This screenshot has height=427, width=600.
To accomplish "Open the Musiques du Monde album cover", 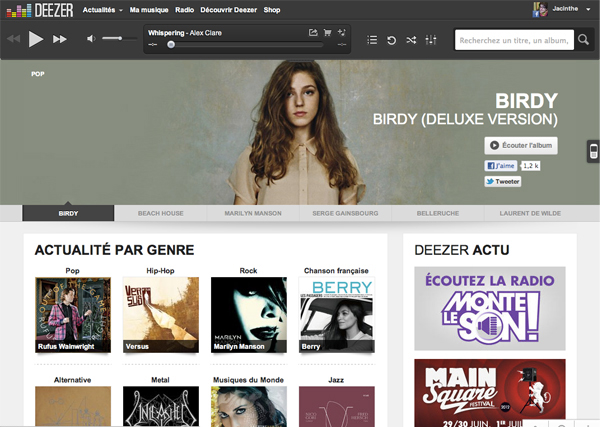I will [249, 406].
